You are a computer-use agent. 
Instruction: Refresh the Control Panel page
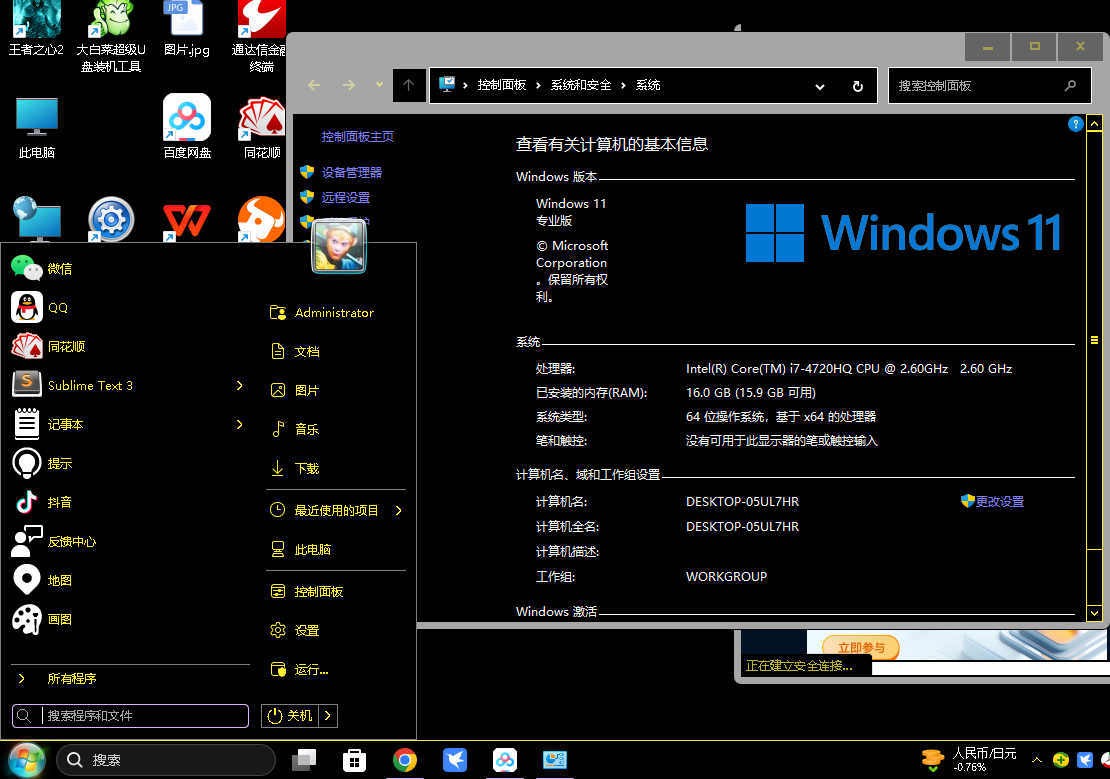tap(857, 86)
